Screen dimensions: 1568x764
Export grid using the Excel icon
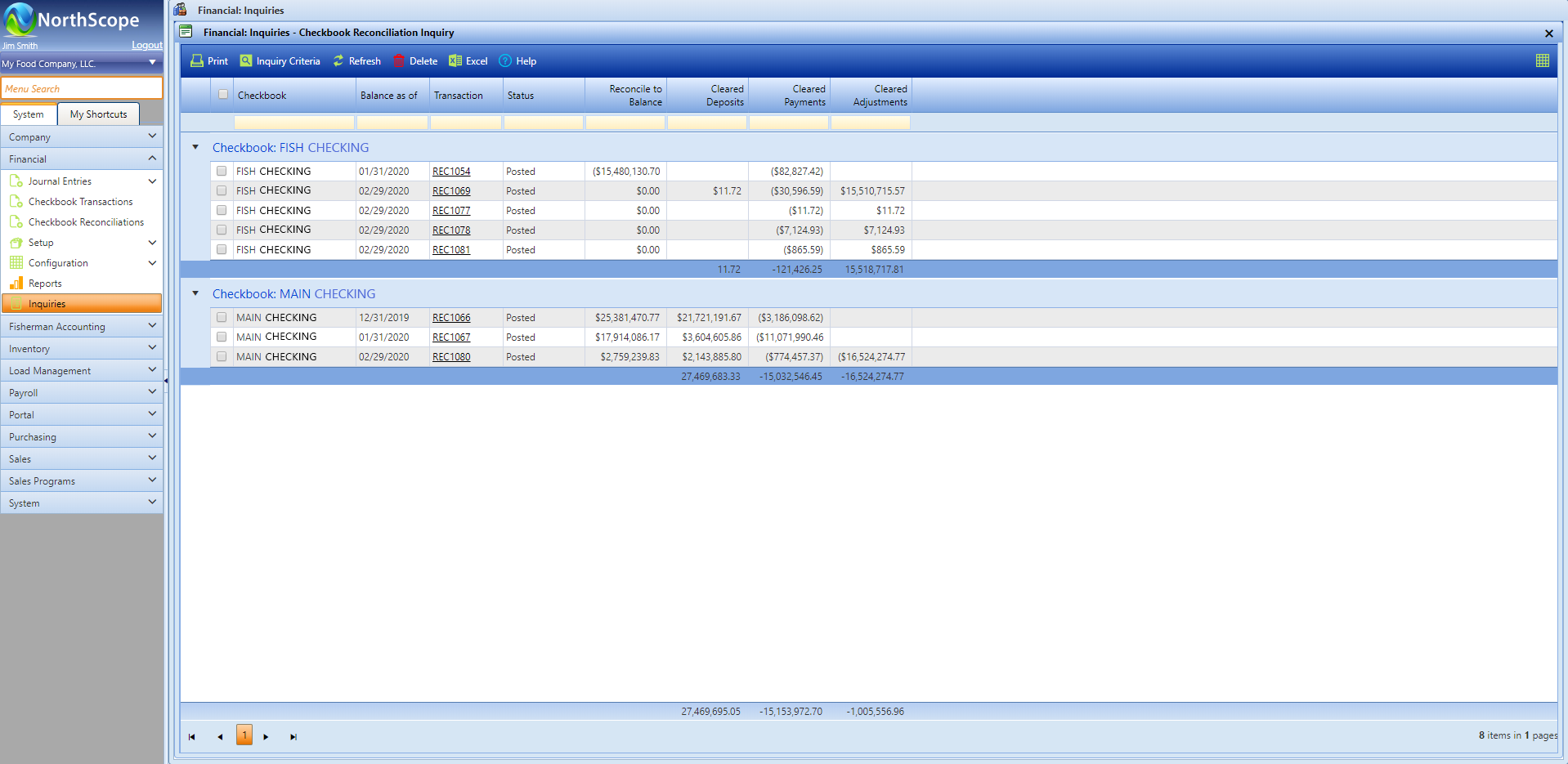[x=455, y=61]
